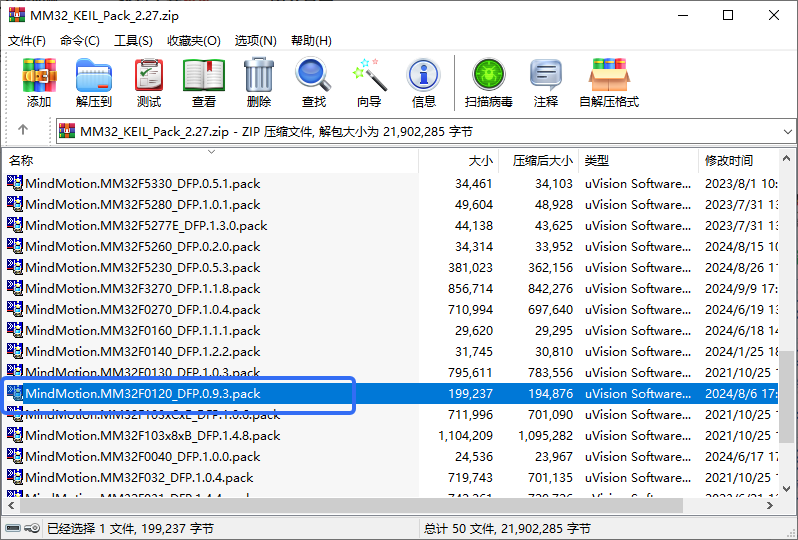Open the File (文件) menu
This screenshot has width=798, height=540.
(27, 41)
